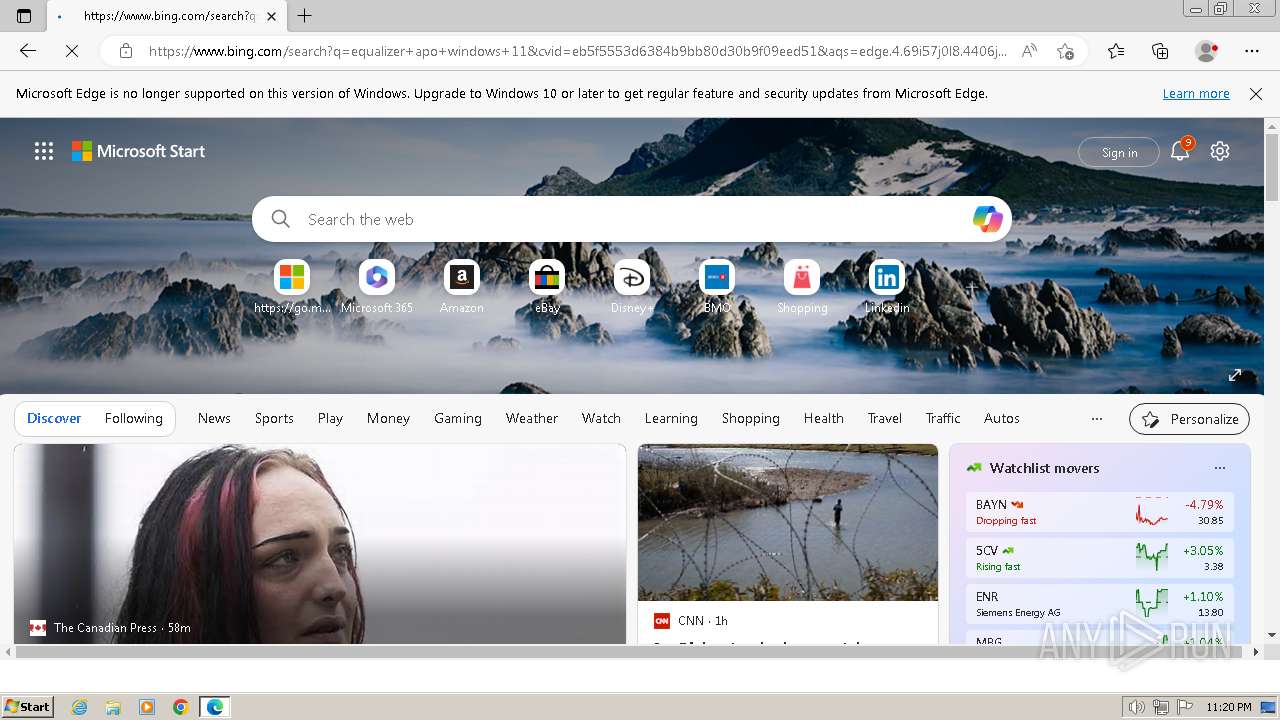Switch to the Following tab
1280x720 pixels.
click(x=133, y=419)
